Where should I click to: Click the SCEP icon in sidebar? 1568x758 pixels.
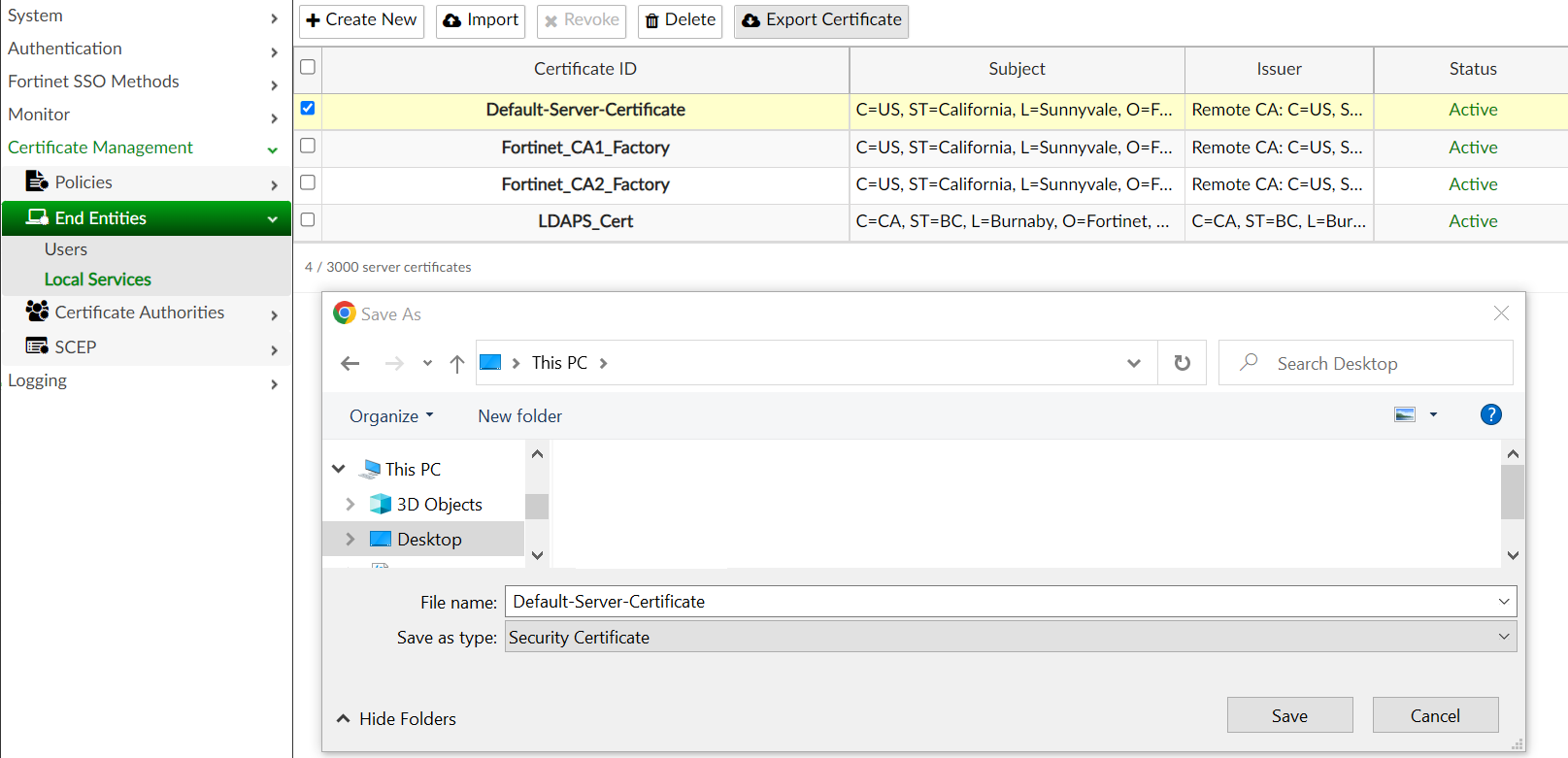pyautogui.click(x=37, y=346)
